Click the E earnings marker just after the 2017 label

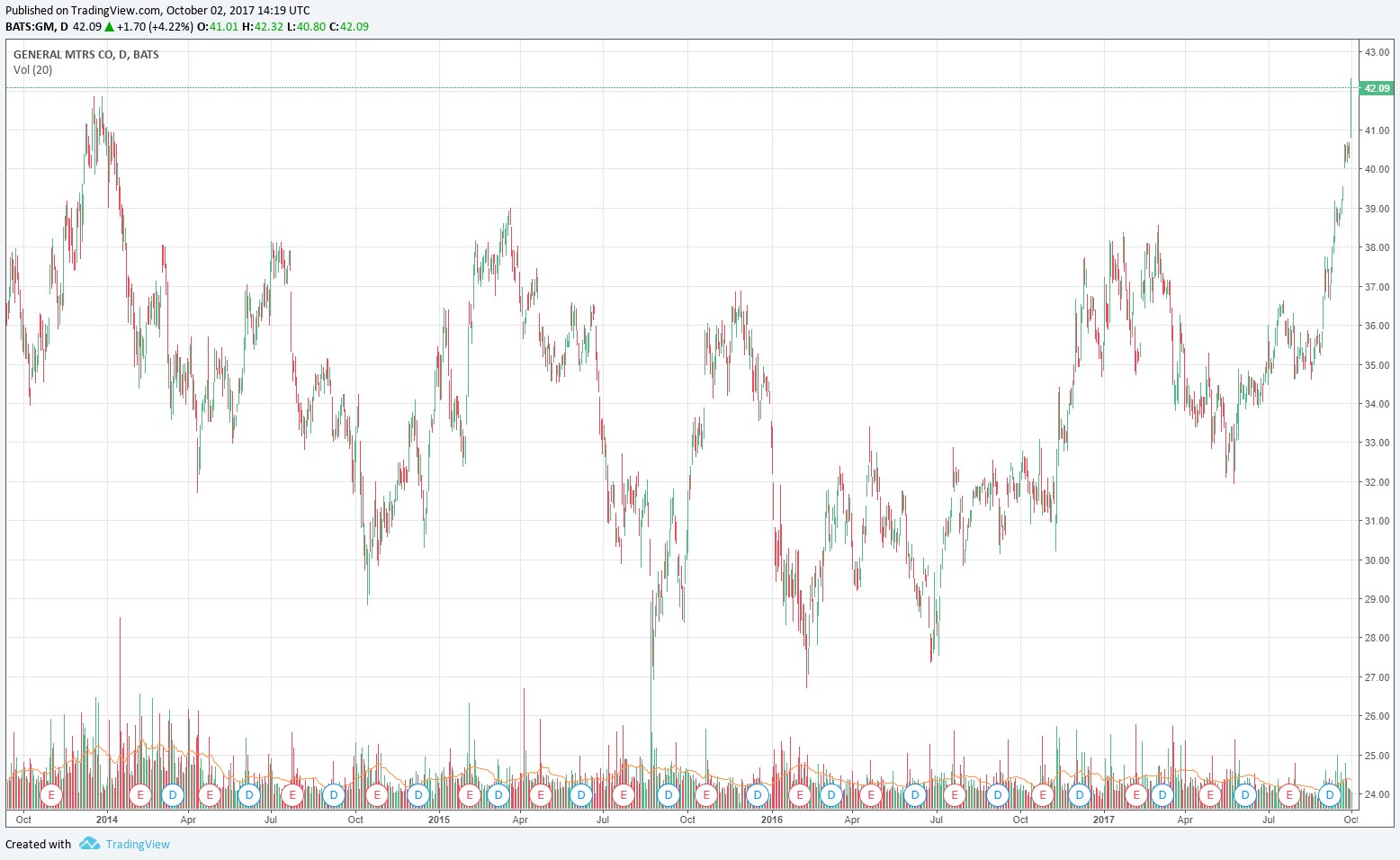tap(1136, 795)
